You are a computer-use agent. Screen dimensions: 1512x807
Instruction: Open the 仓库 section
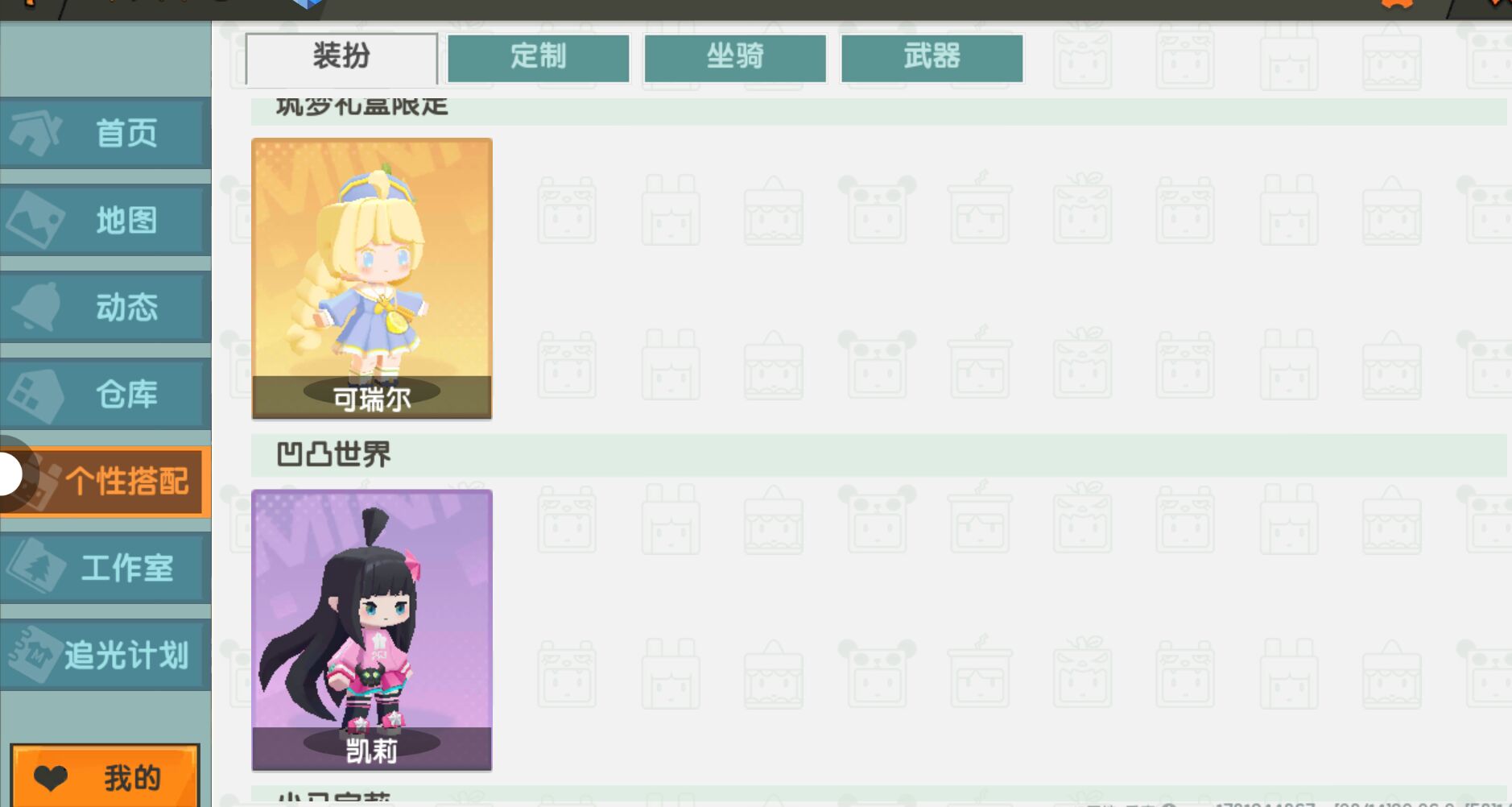[105, 394]
